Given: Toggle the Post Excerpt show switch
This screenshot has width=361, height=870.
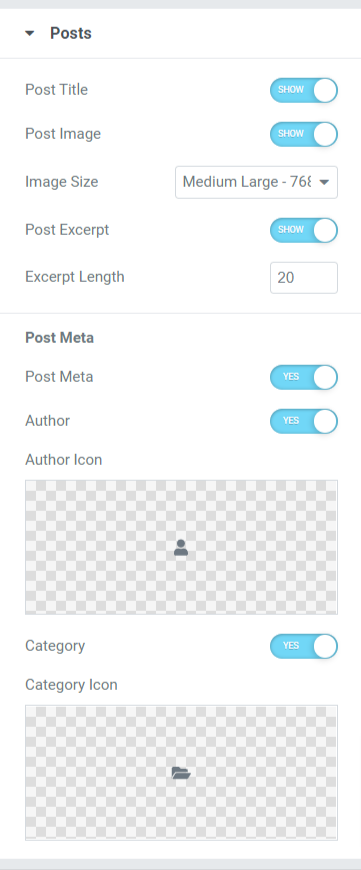Looking at the screenshot, I should [x=304, y=230].
